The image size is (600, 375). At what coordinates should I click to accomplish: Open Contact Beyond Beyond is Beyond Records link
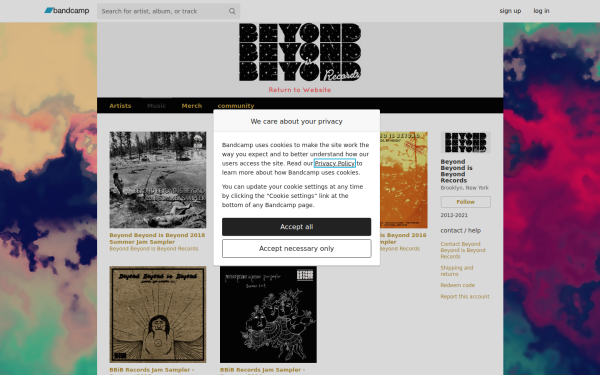463,250
